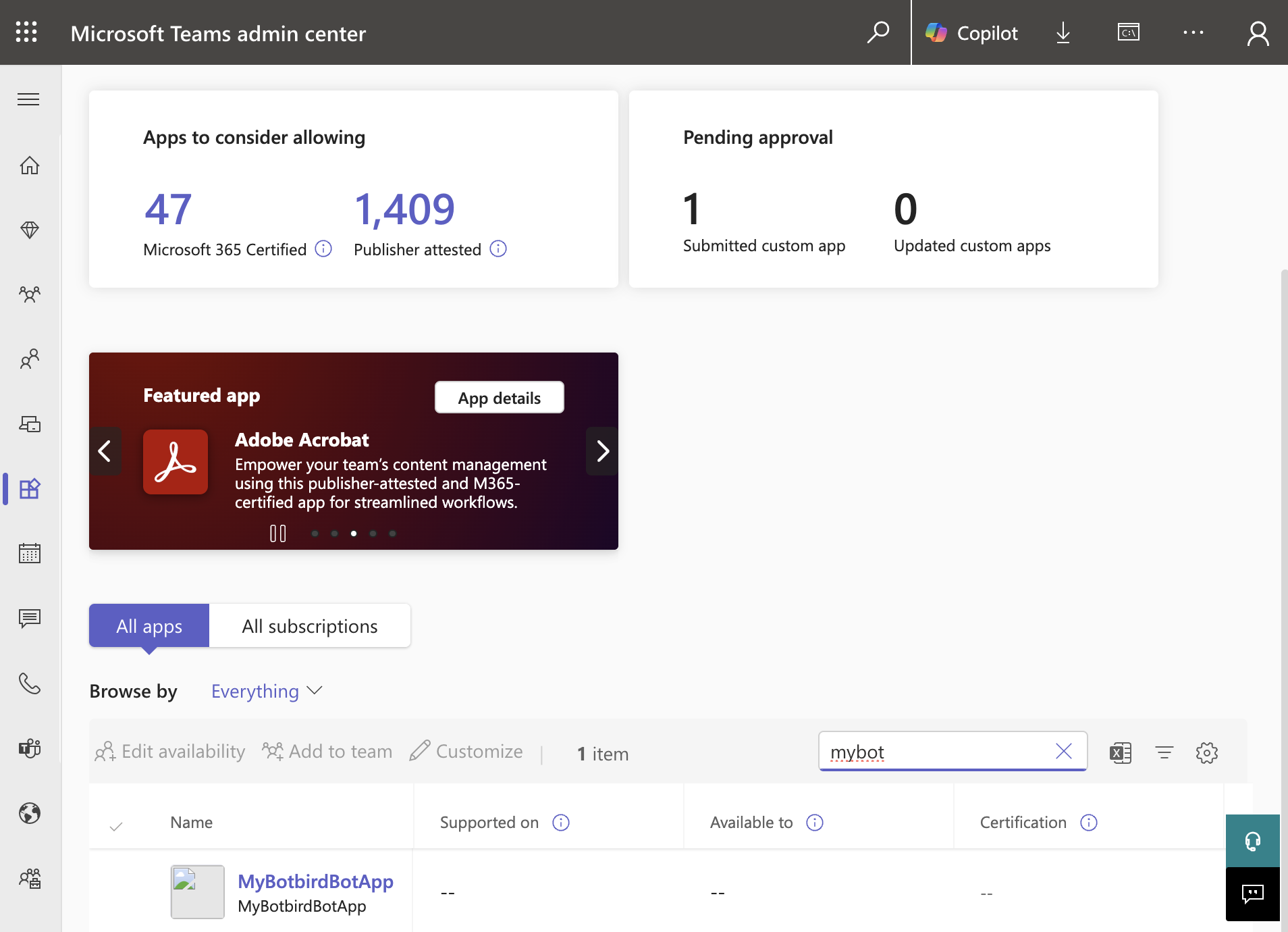Viewport: 1288px width, 932px height.
Task: Open Cloud Shell terminal icon
Action: point(1128,32)
